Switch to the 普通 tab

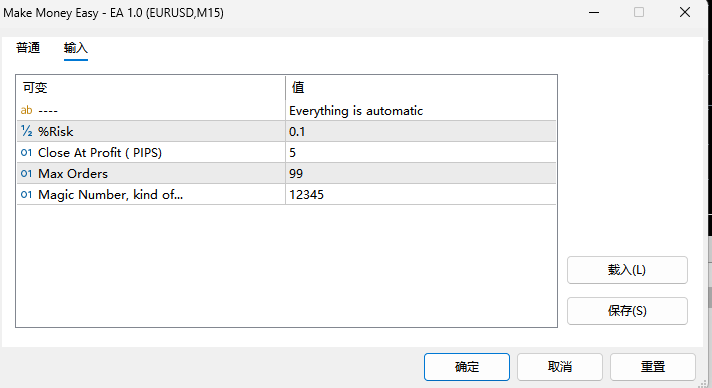[28, 48]
